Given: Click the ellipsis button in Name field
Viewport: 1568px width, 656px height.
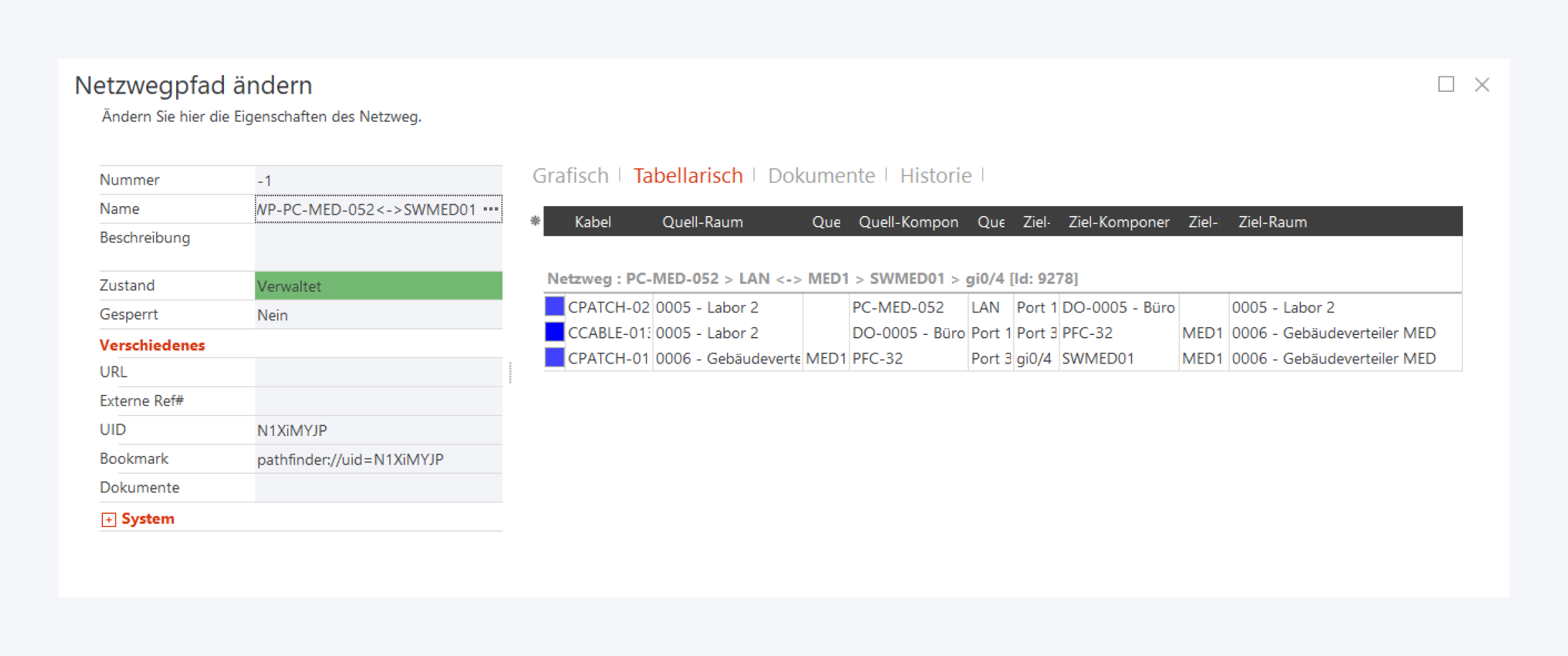Looking at the screenshot, I should [491, 209].
